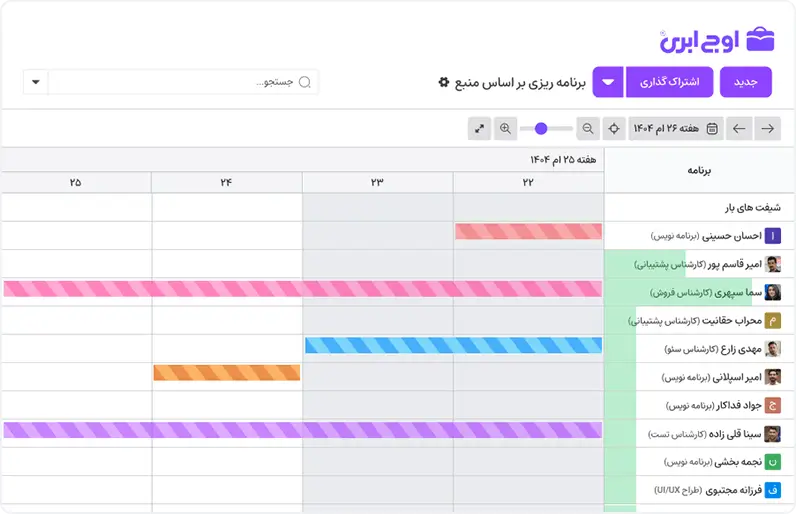Go to the next week with the right arrow
796x514 pixels.
(x=768, y=128)
